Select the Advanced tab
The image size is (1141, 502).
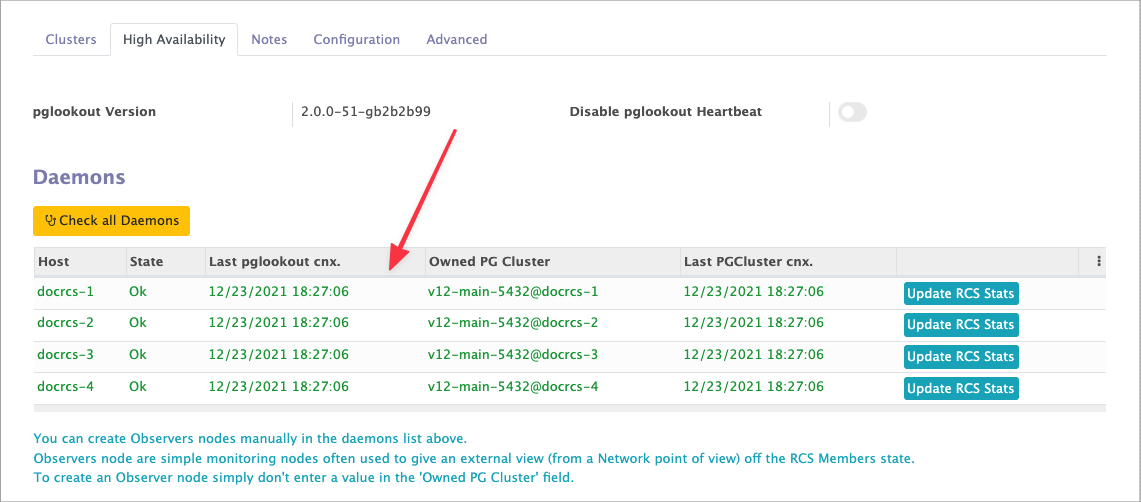[x=456, y=40]
